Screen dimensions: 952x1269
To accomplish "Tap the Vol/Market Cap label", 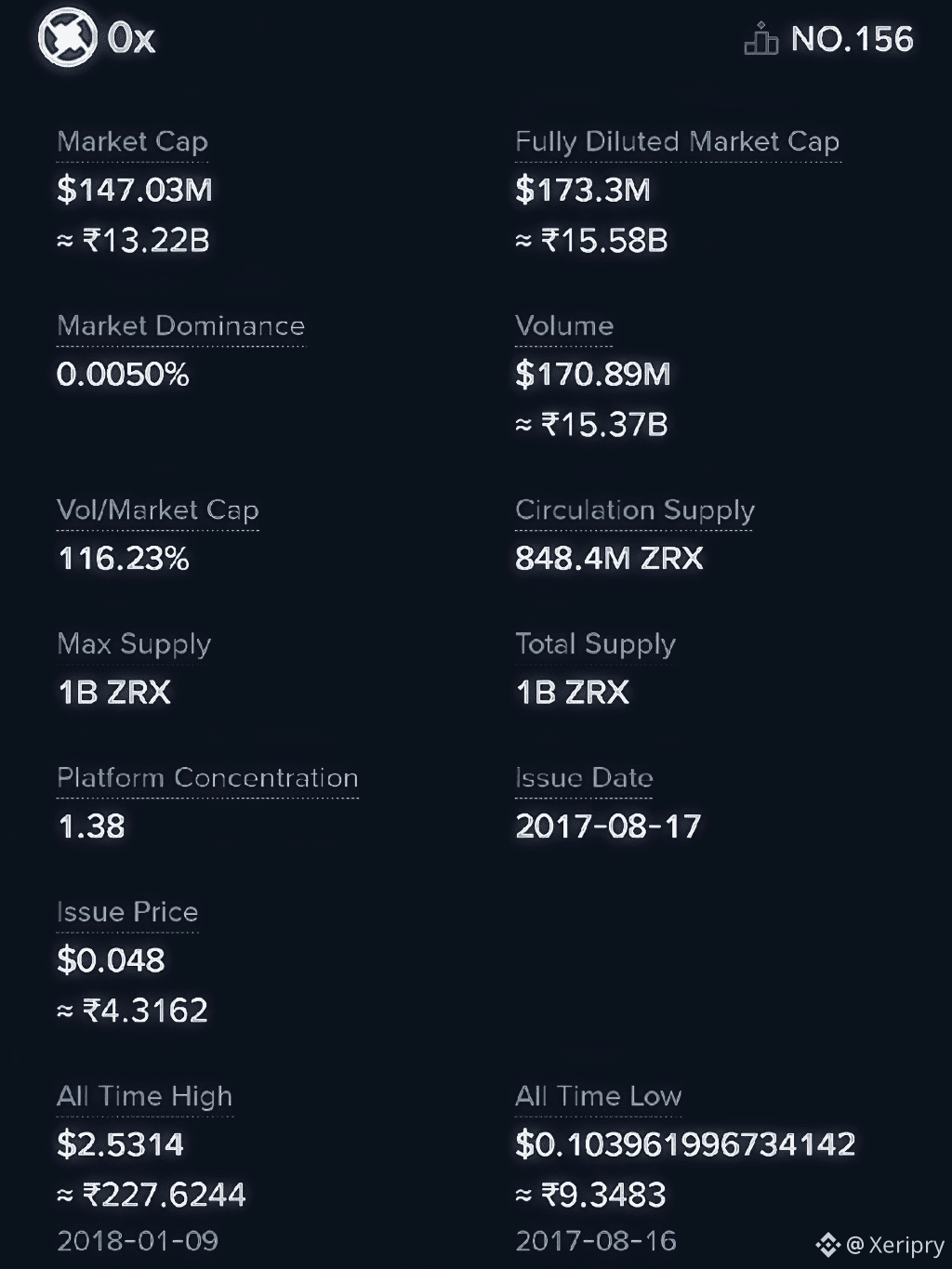I will pyautogui.click(x=158, y=509).
